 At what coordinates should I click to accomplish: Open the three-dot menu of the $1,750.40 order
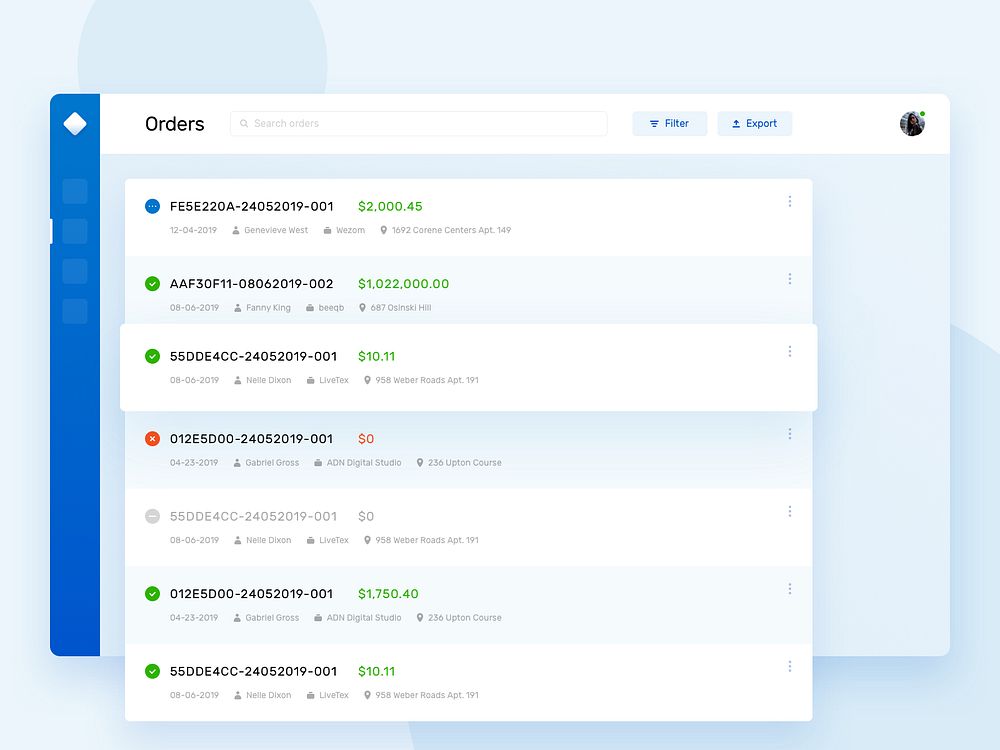790,589
